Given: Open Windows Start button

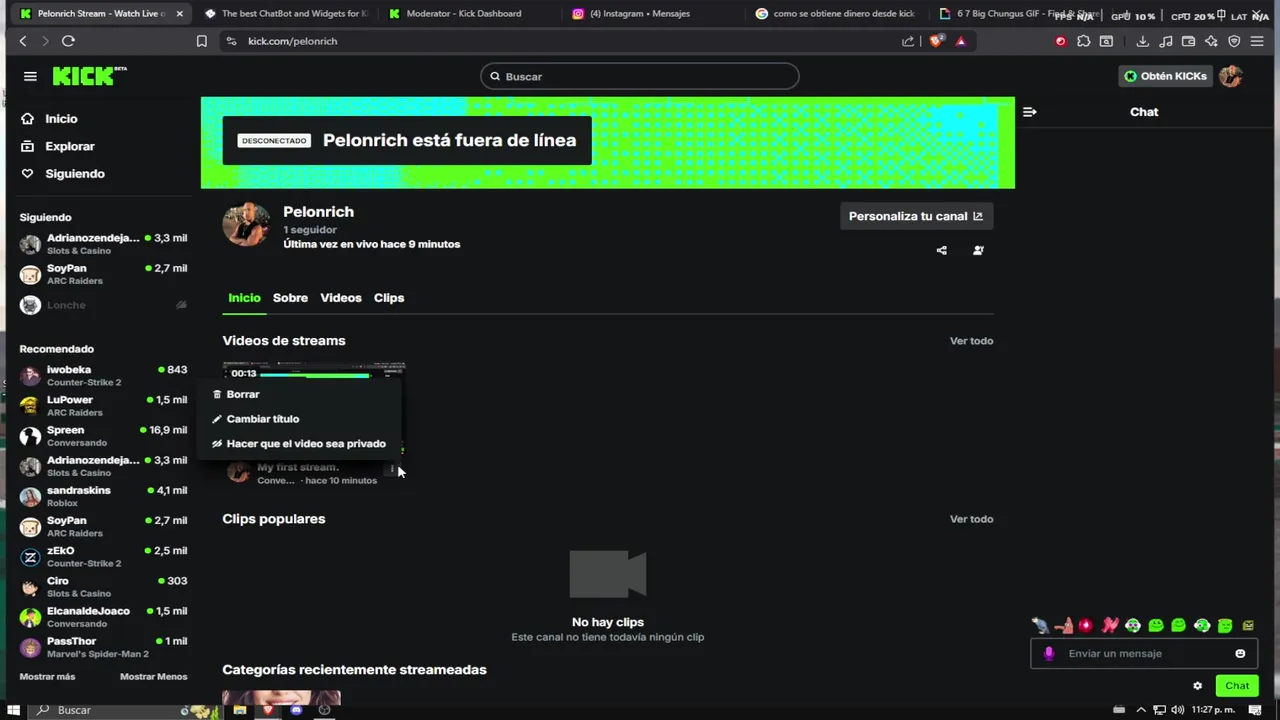Looking at the screenshot, I should coord(14,710).
